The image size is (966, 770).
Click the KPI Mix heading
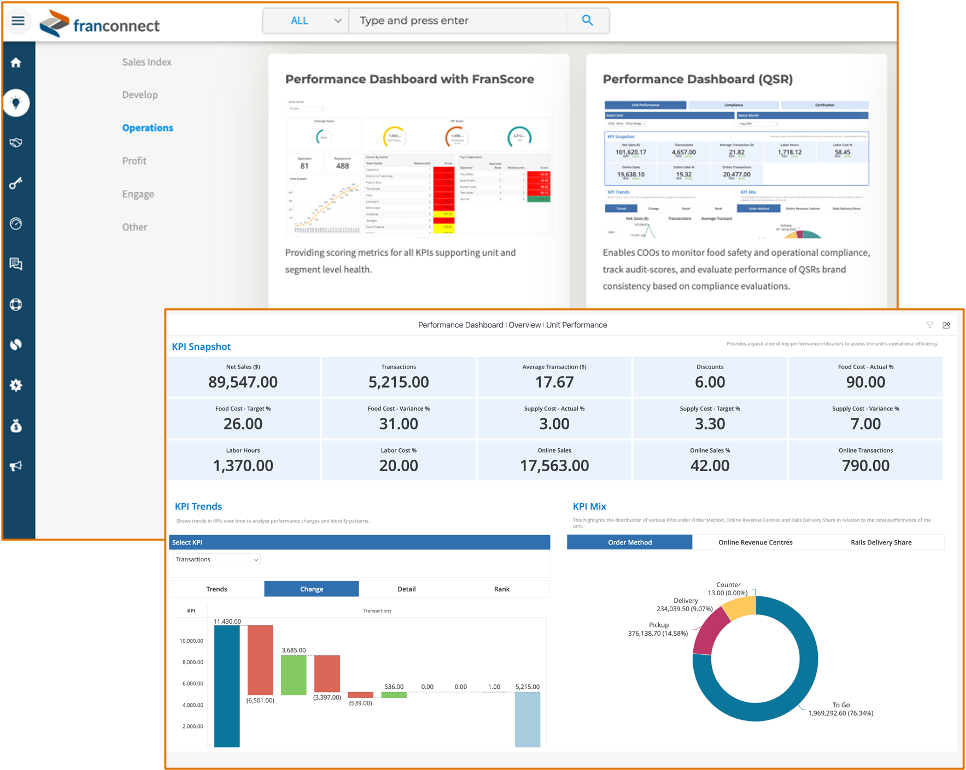point(590,506)
